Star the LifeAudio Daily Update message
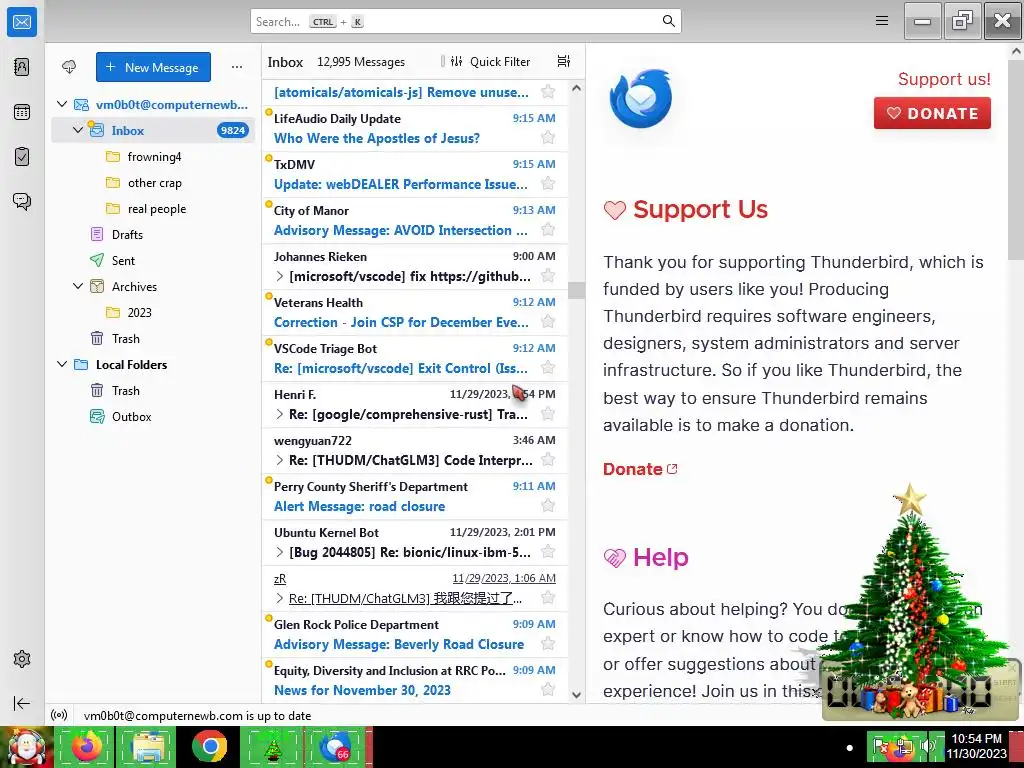 point(548,138)
